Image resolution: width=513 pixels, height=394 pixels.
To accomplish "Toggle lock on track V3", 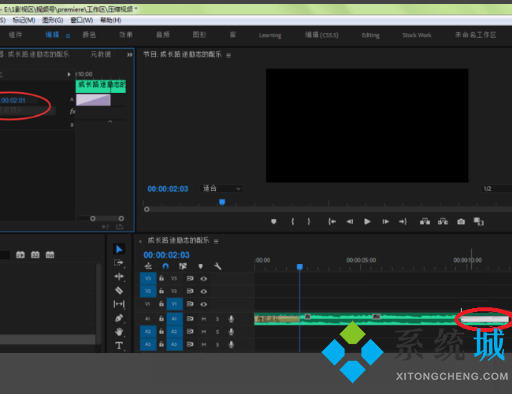I will coord(161,278).
